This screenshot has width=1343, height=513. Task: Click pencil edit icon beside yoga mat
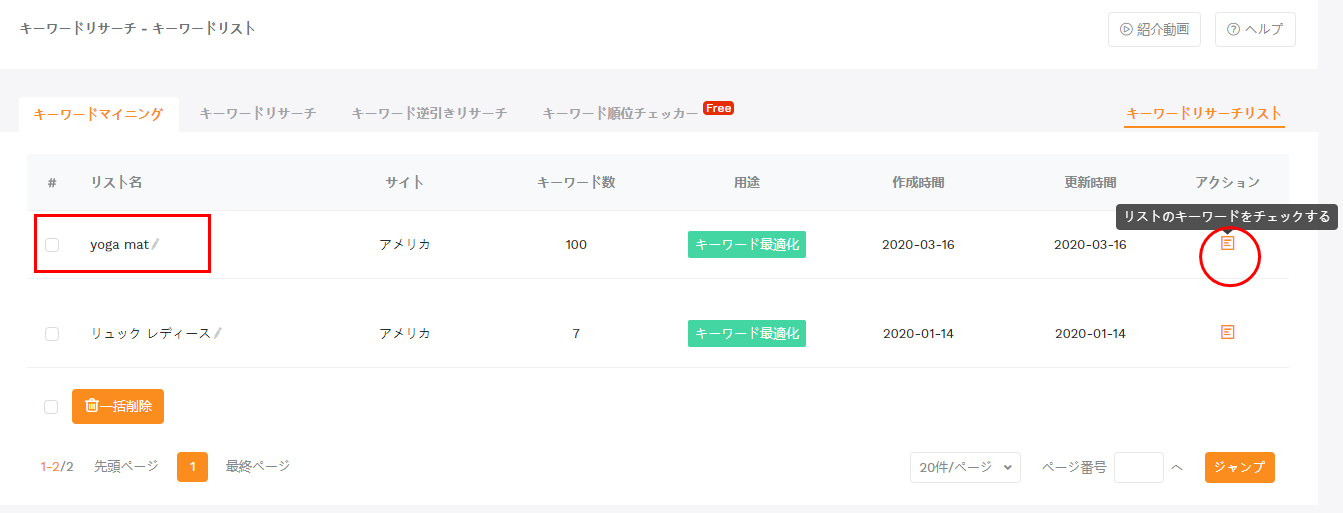pos(156,244)
